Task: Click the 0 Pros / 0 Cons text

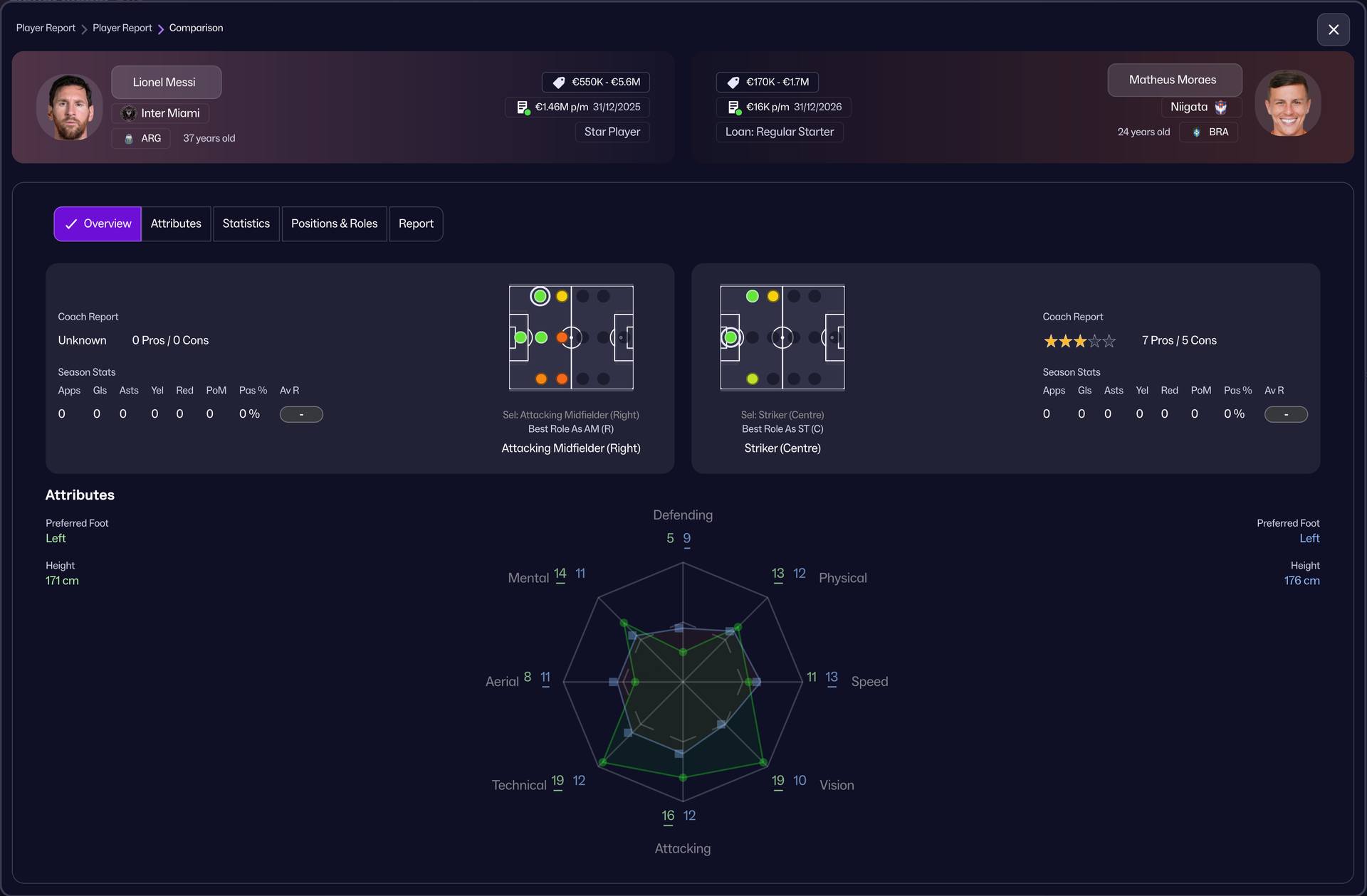Action: (170, 340)
